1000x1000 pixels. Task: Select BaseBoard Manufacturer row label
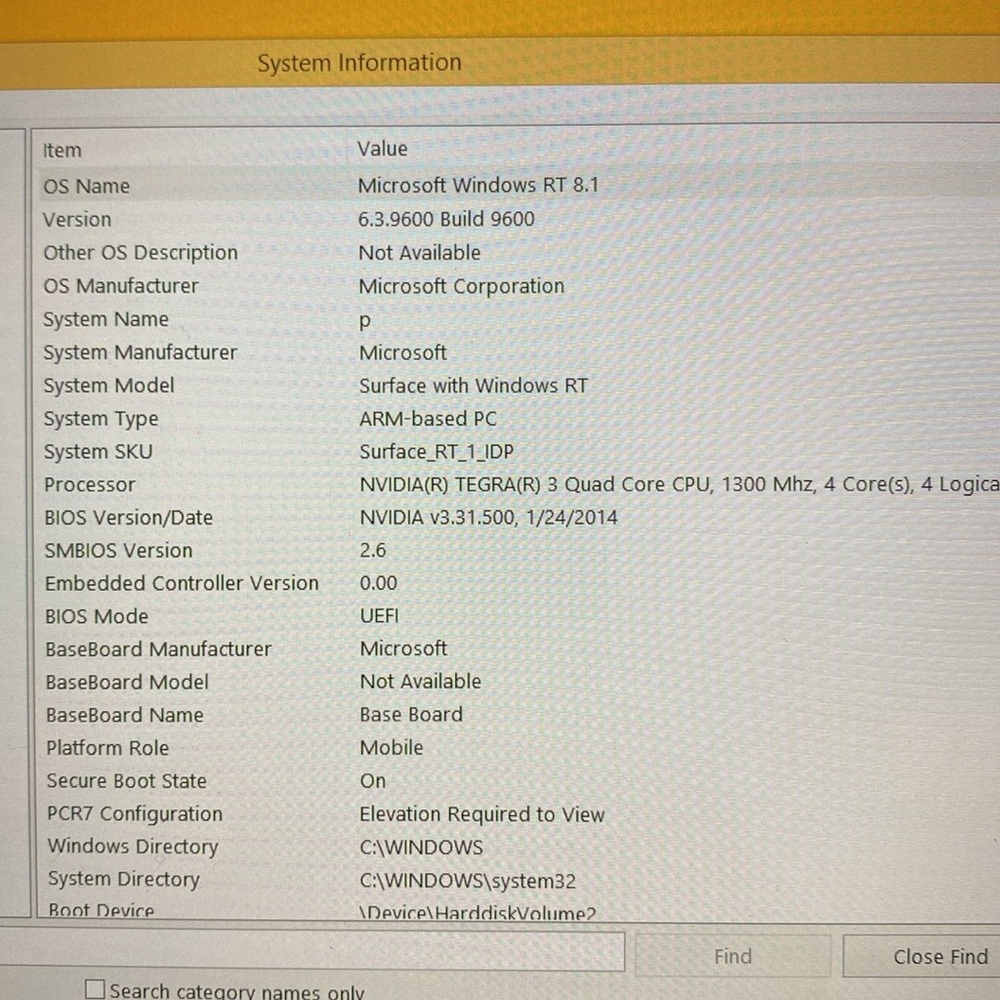point(159,649)
